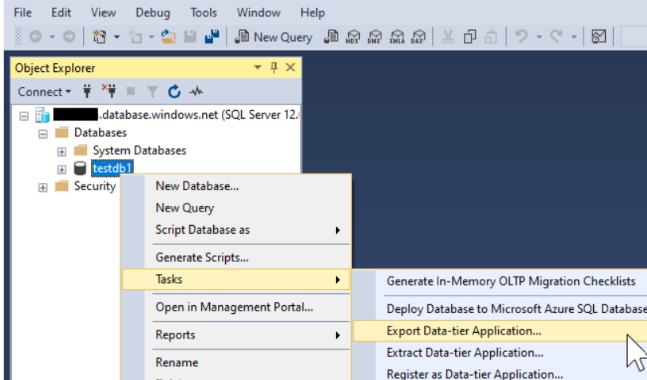Open the Tools menu
Screen dimensions: 647x380
click(x=203, y=13)
